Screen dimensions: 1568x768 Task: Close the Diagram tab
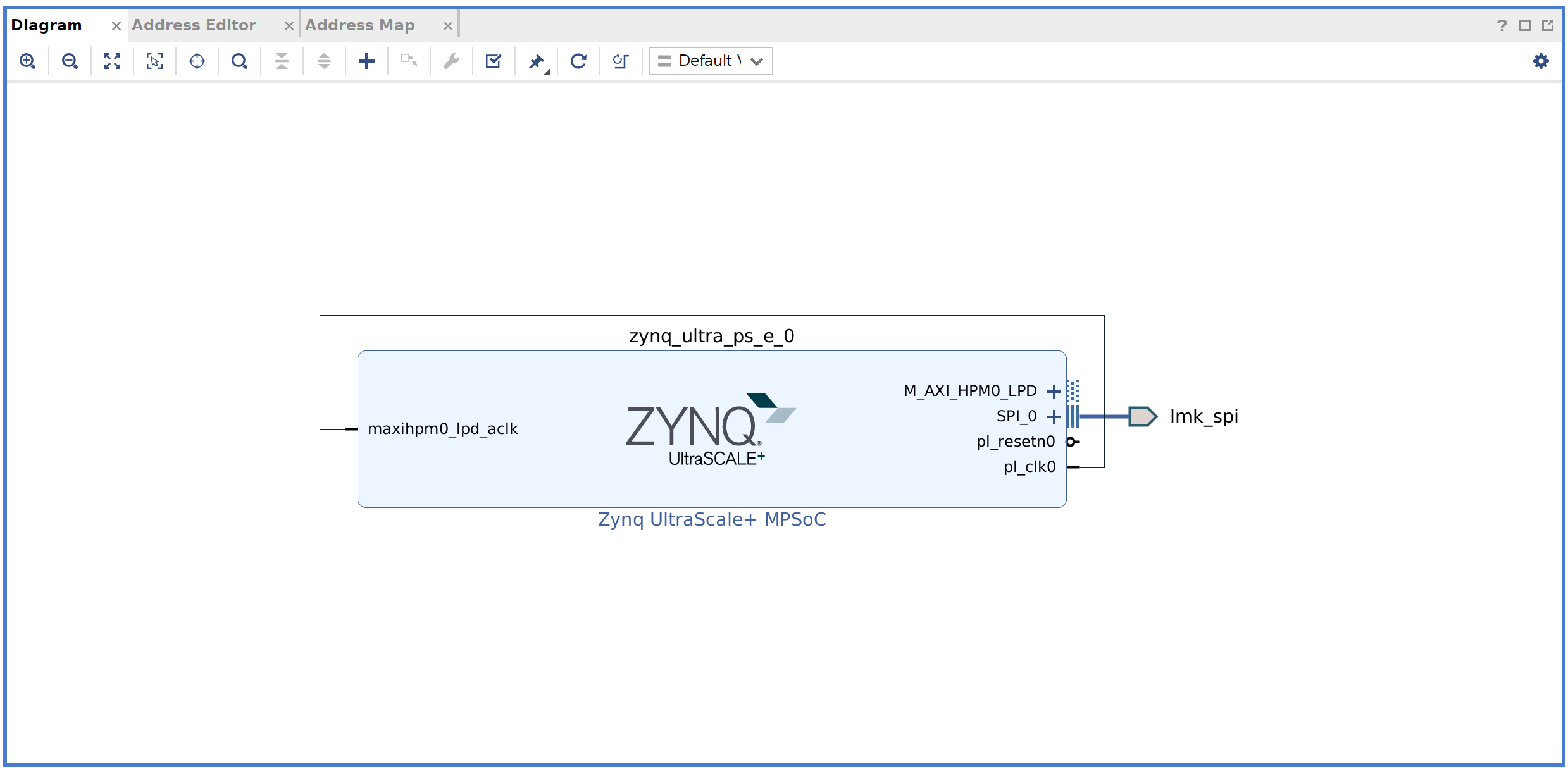coord(116,26)
